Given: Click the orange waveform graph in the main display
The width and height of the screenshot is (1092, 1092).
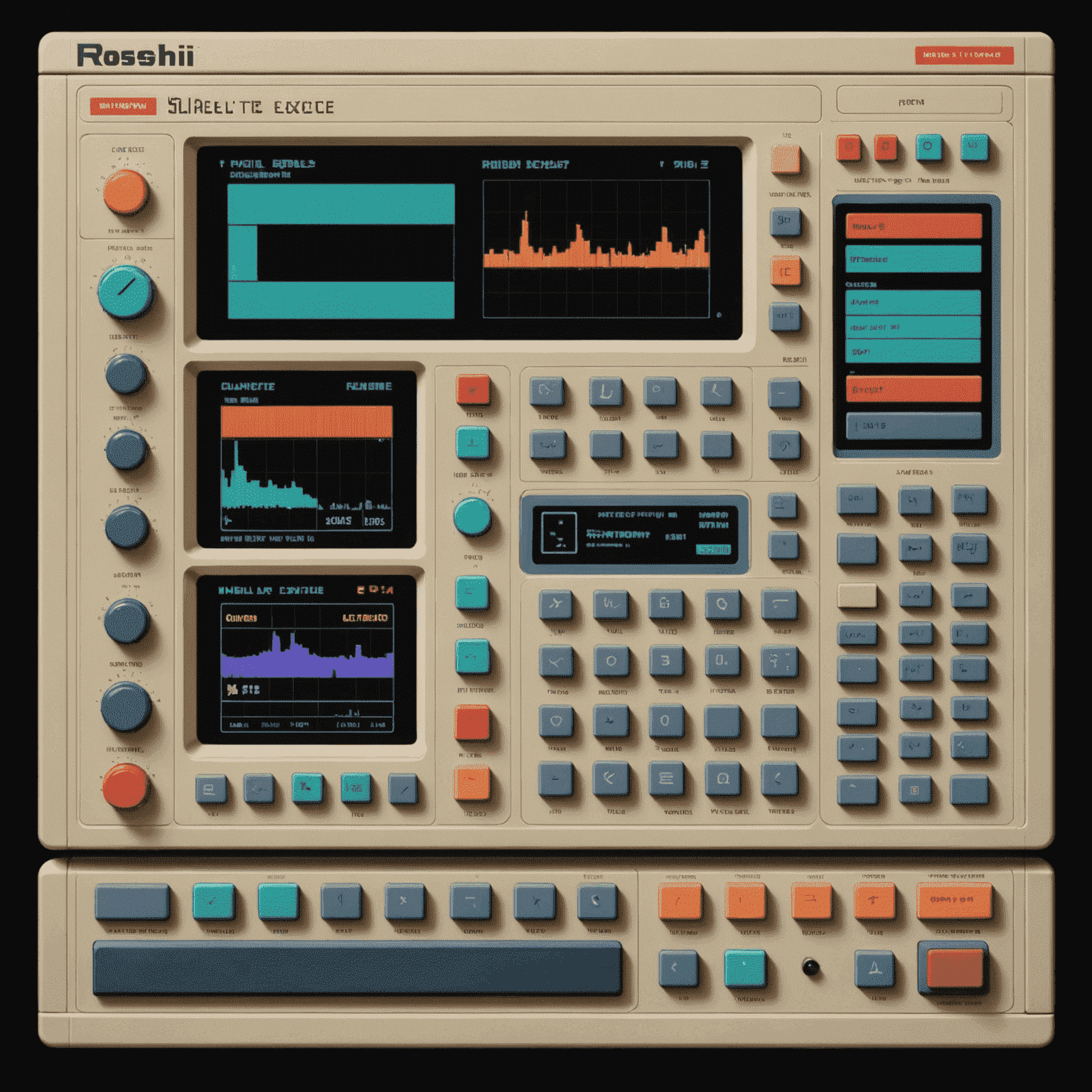Looking at the screenshot, I should pos(596,249).
